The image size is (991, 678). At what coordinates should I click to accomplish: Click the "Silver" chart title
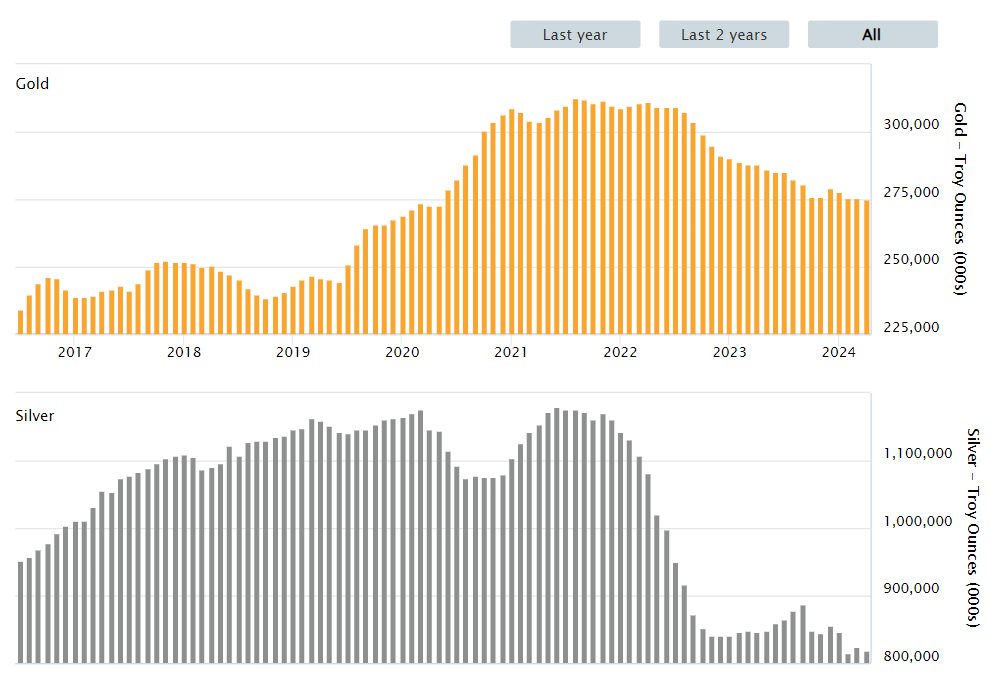(35, 415)
